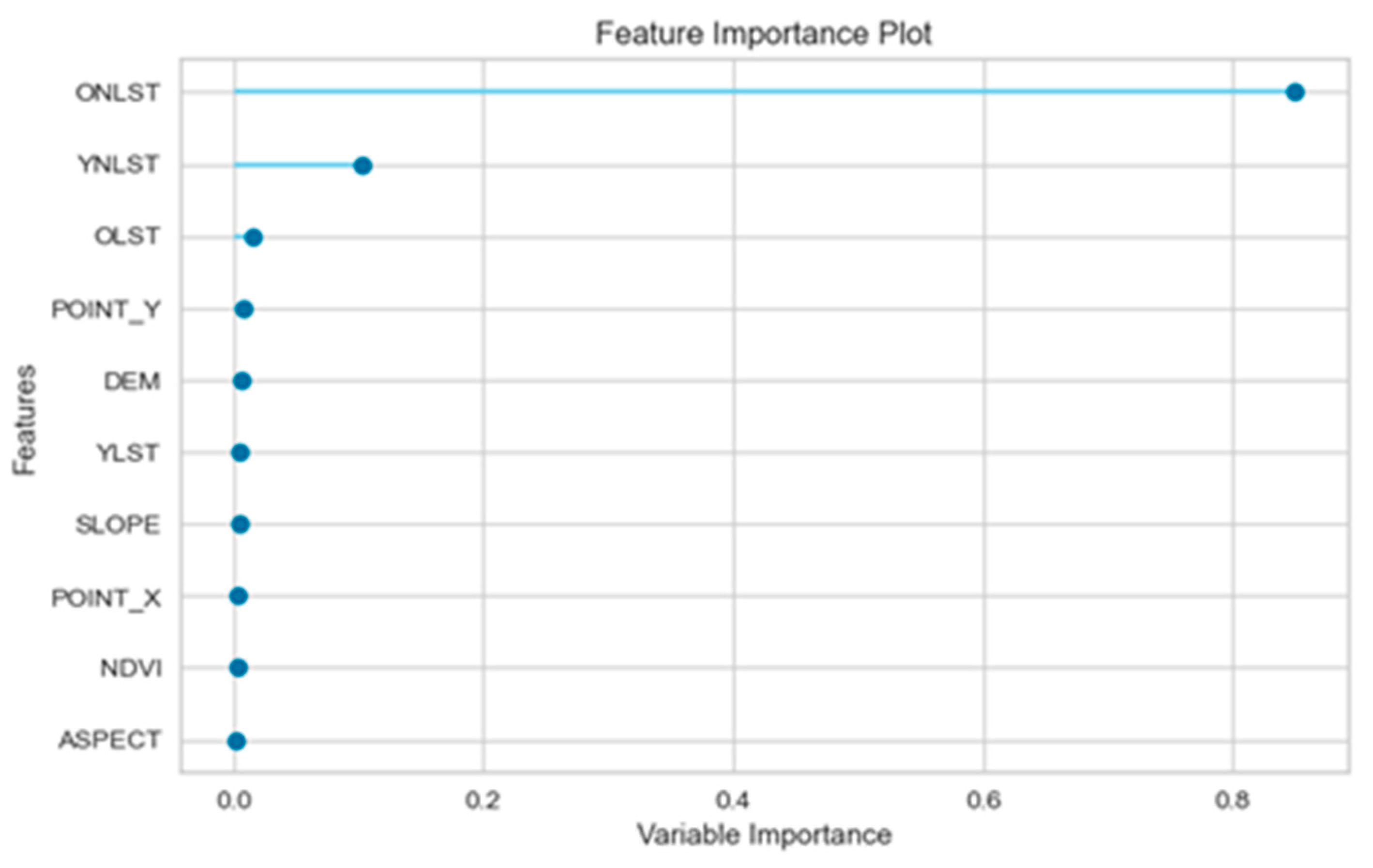Image resolution: width=1373 pixels, height=868 pixels.
Task: Click the Feature Importance Plot title
Action: click(764, 33)
